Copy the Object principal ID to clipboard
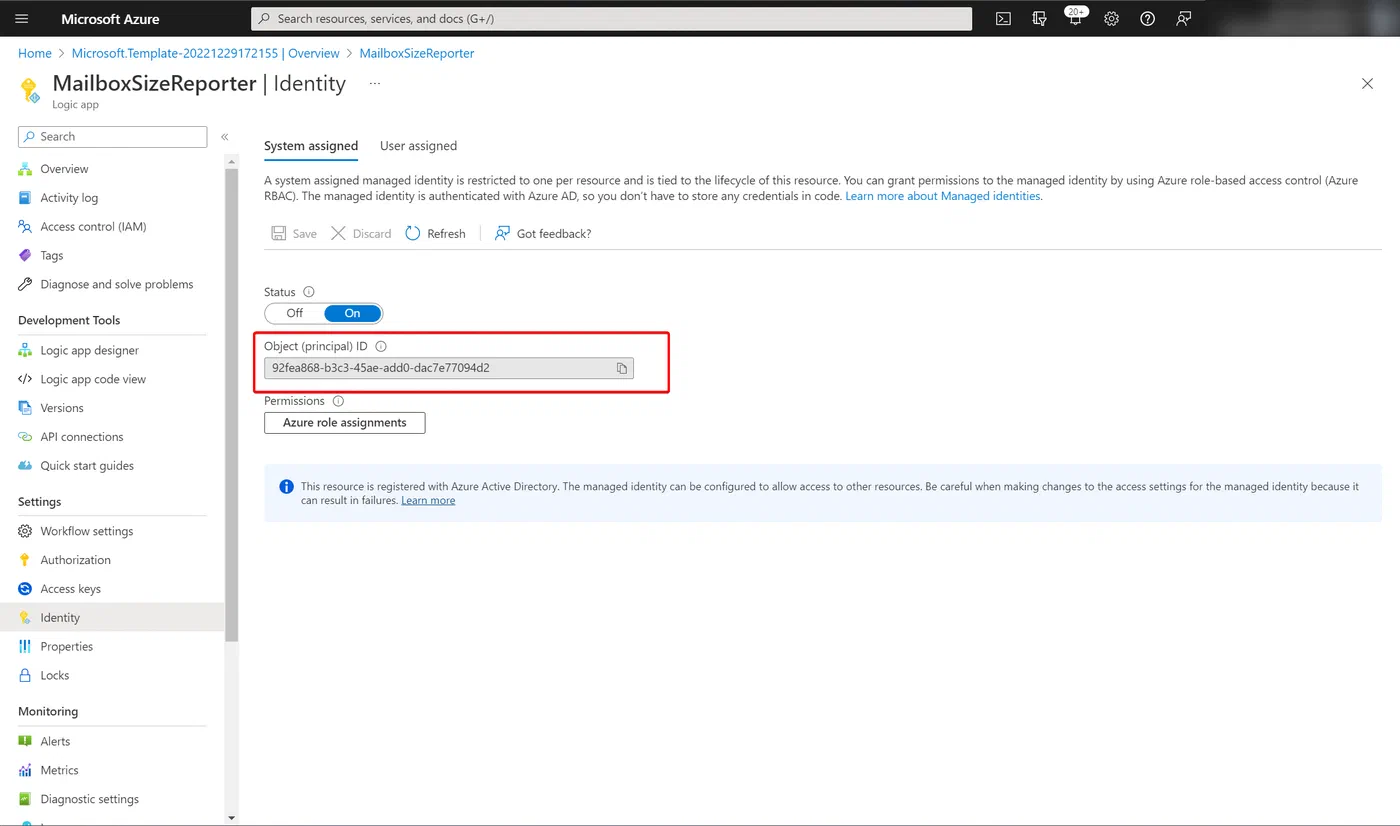1400x826 pixels. point(621,368)
